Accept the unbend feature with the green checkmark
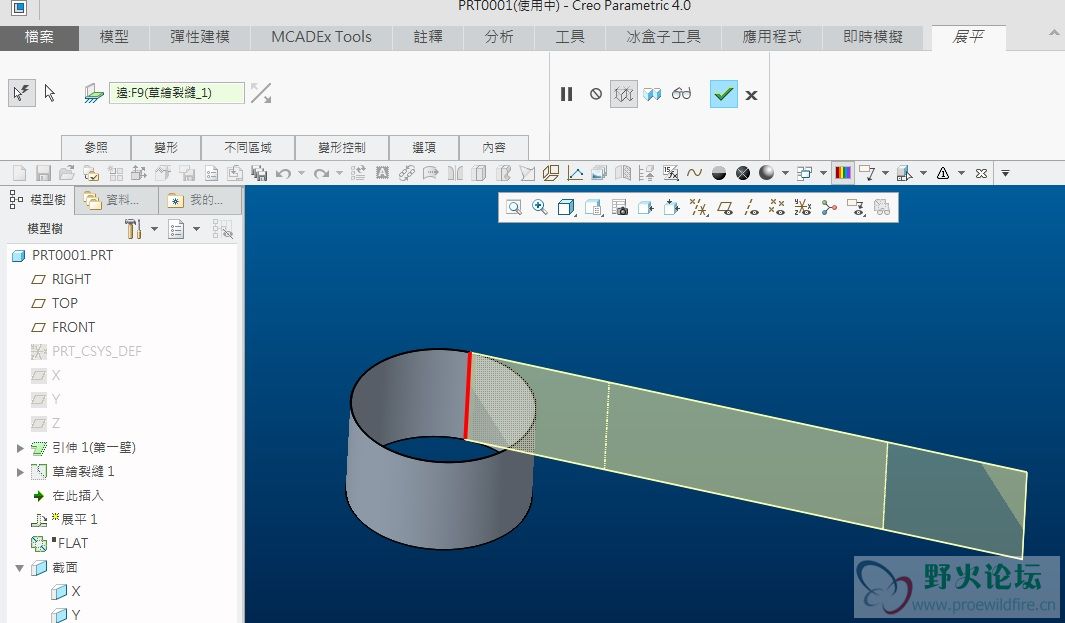 click(723, 94)
